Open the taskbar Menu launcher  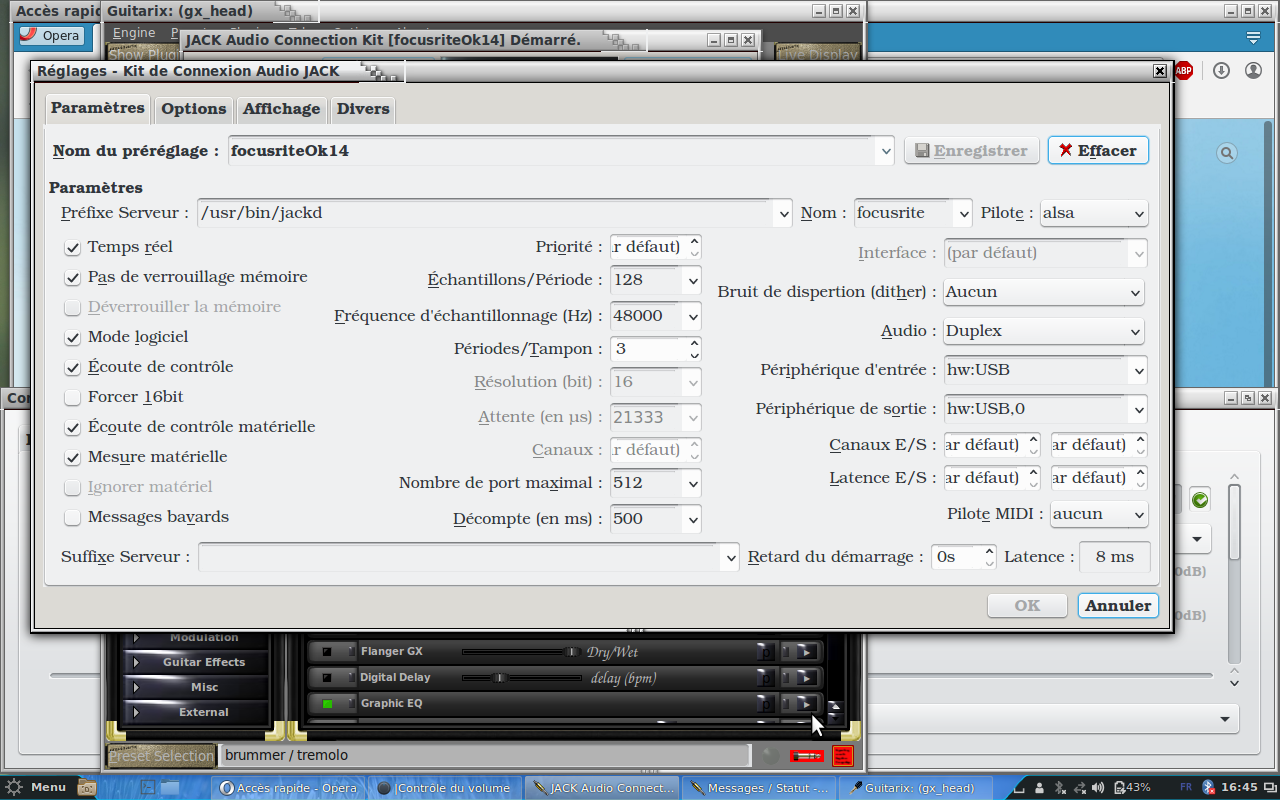36,788
